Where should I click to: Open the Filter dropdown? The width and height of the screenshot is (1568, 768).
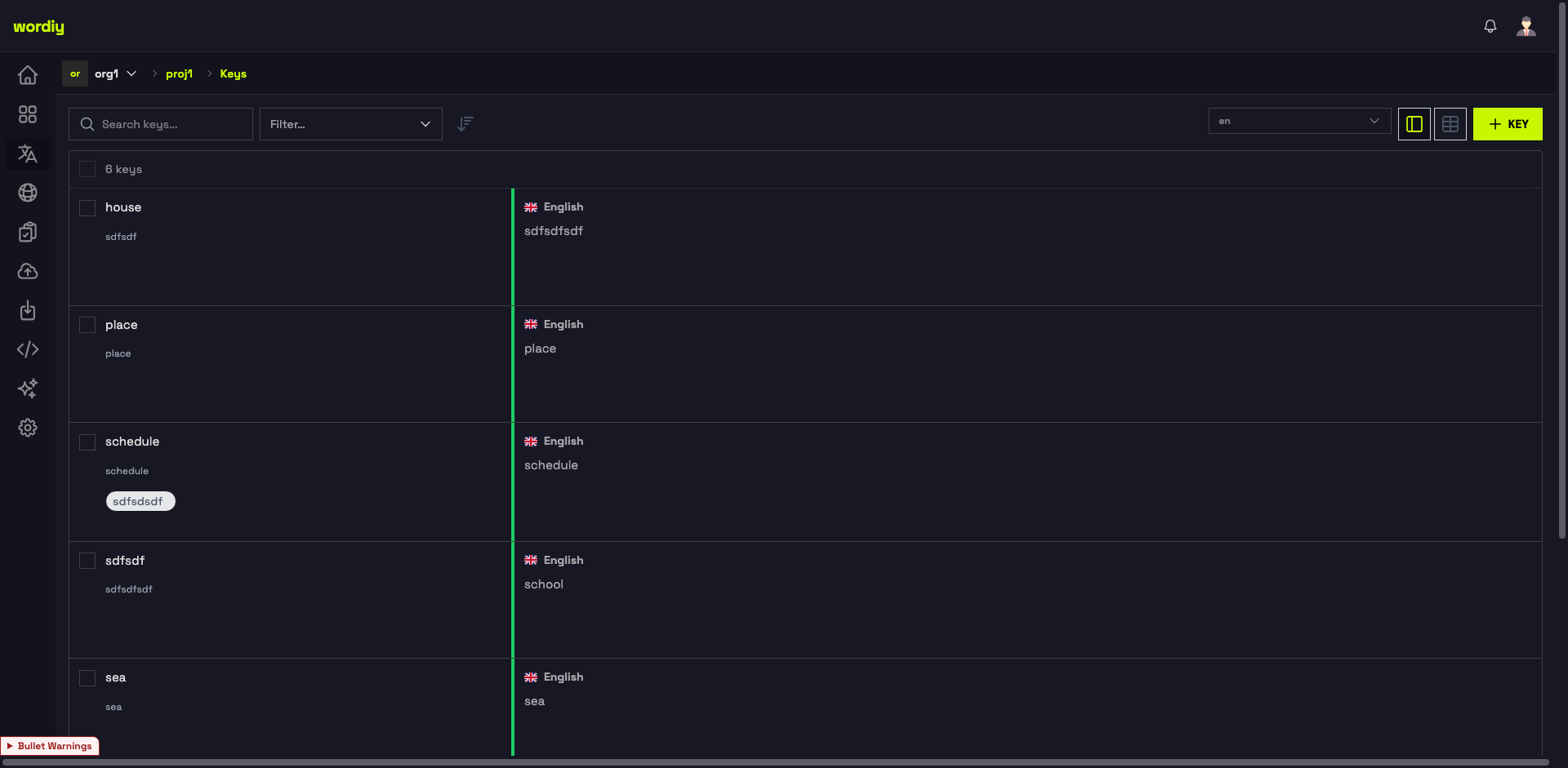click(351, 124)
